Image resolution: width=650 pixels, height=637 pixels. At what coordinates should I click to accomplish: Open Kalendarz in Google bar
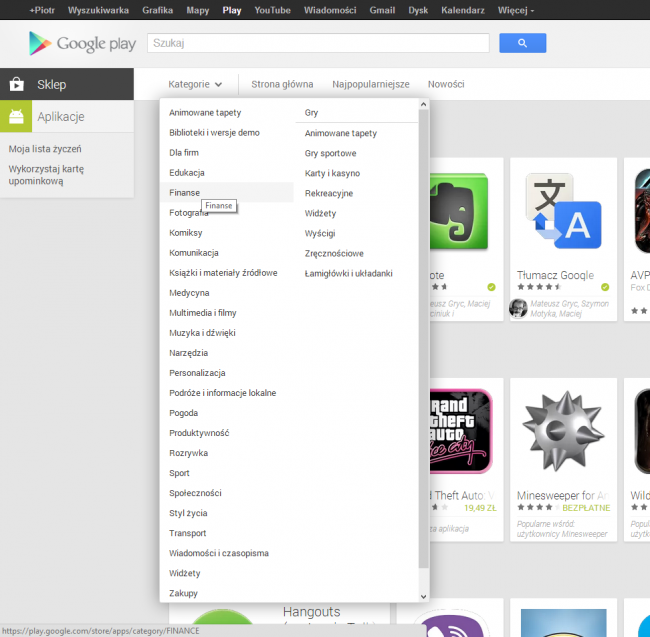click(463, 10)
